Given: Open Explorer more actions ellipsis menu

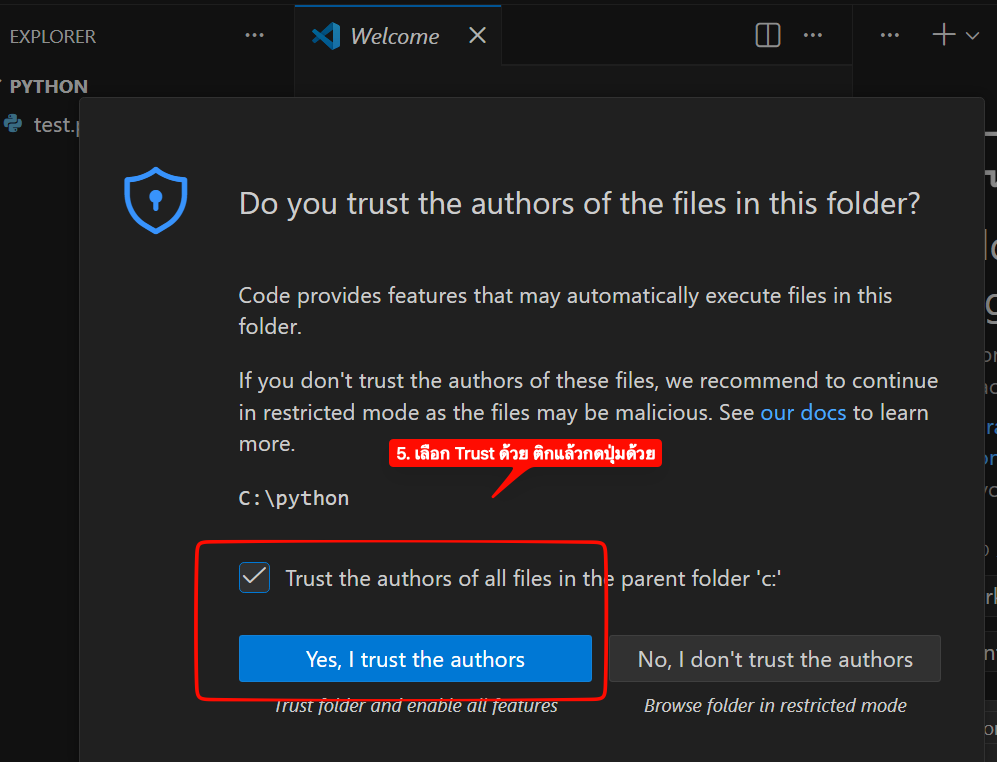Looking at the screenshot, I should 255,36.
